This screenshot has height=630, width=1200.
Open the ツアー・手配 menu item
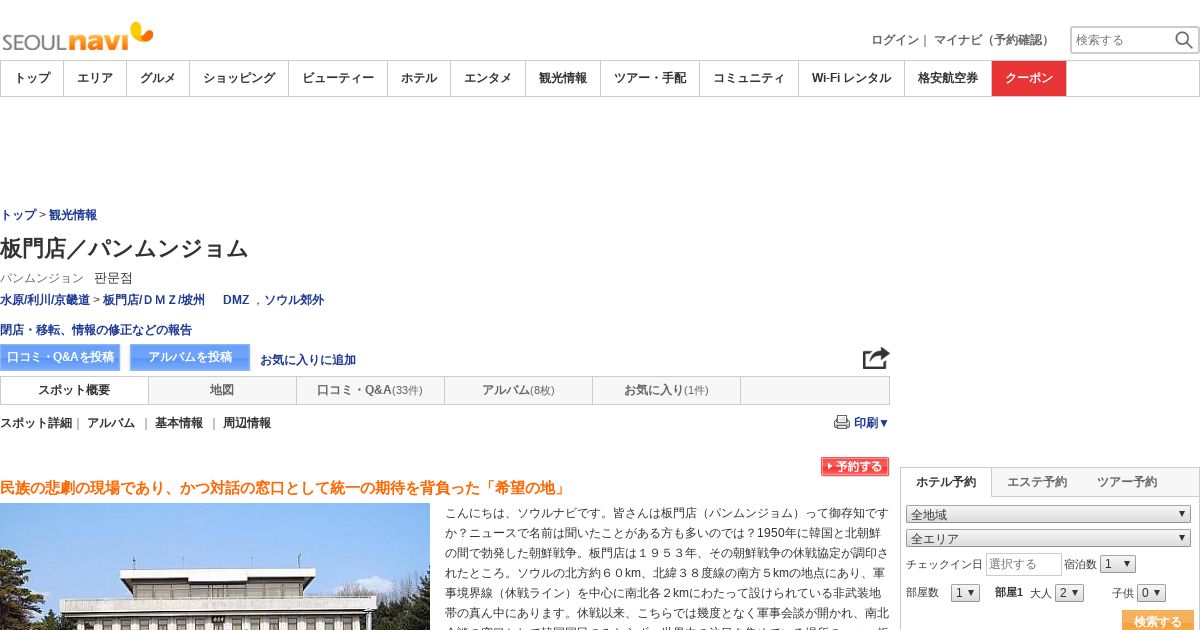pyautogui.click(x=650, y=78)
